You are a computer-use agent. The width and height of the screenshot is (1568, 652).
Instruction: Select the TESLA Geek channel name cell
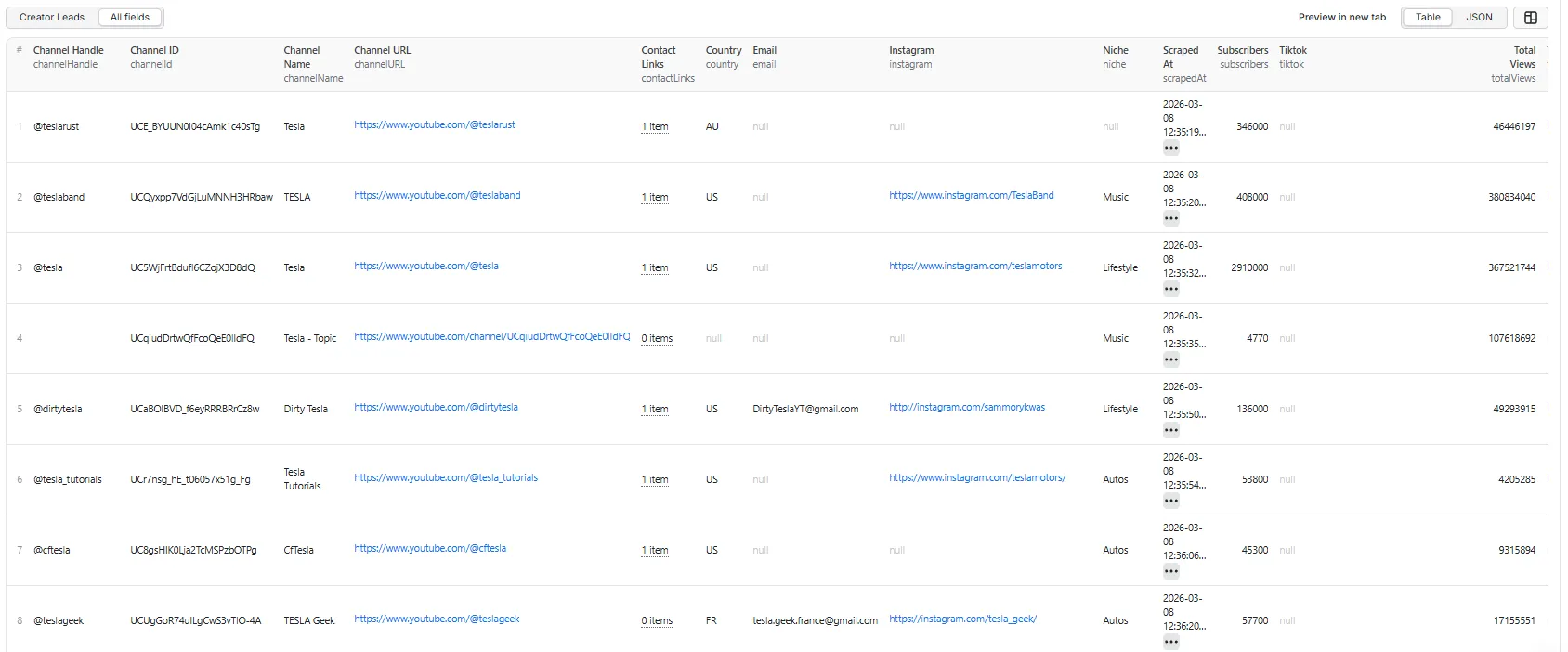(x=309, y=620)
